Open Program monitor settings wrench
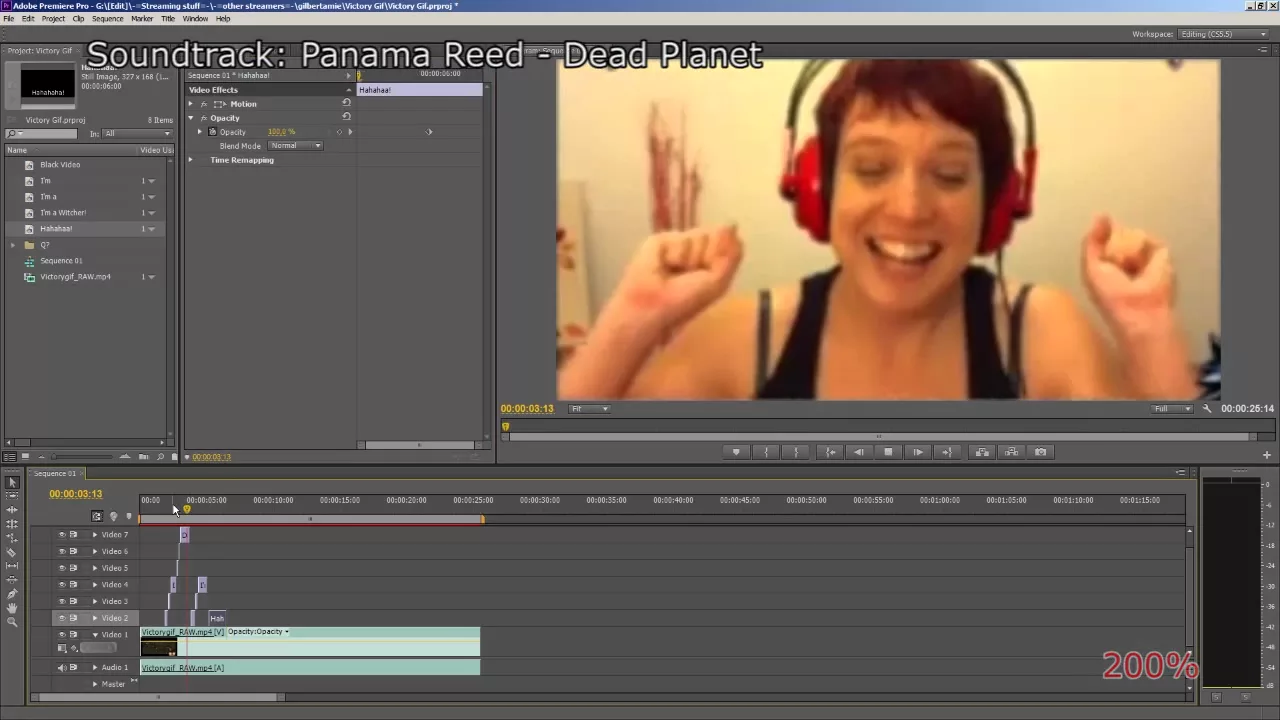Viewport: 1280px width, 720px height. tap(1207, 408)
